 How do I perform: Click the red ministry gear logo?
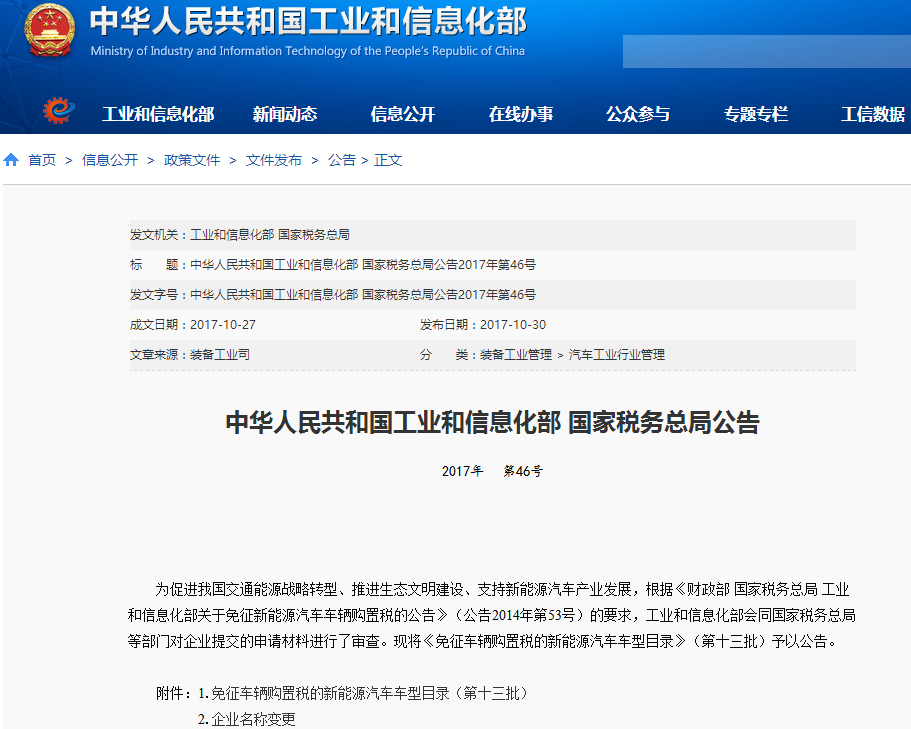[57, 112]
